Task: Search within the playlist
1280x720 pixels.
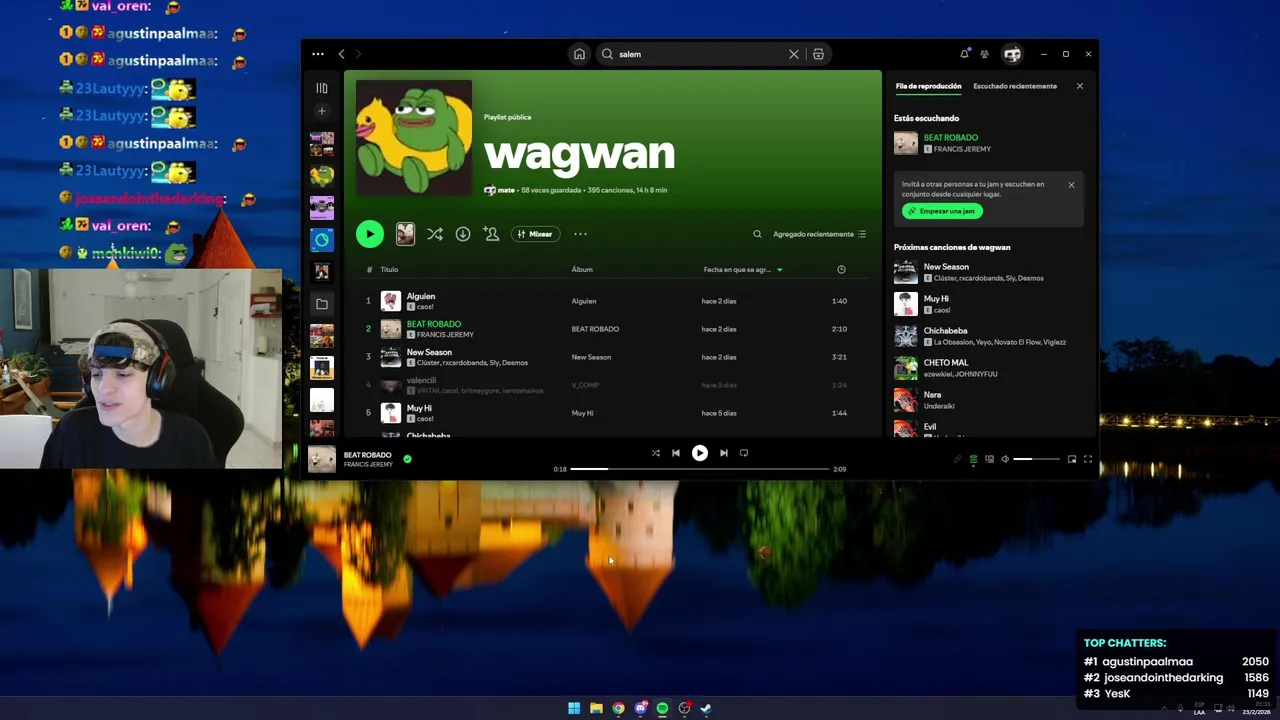Action: (757, 234)
